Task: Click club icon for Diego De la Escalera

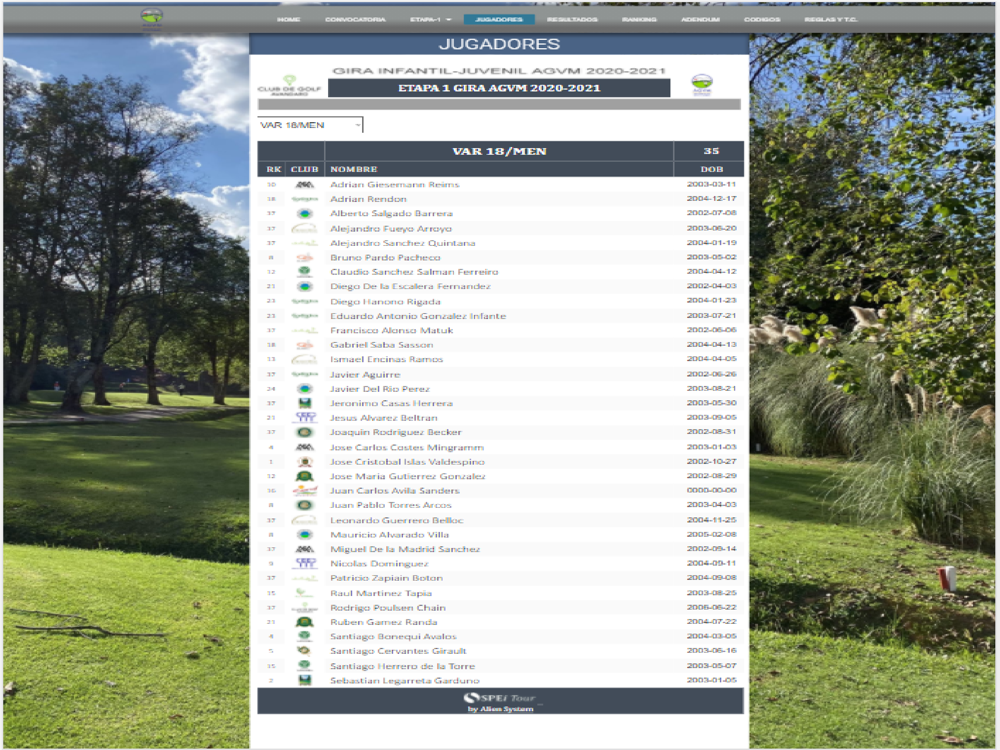Action: pos(305,286)
